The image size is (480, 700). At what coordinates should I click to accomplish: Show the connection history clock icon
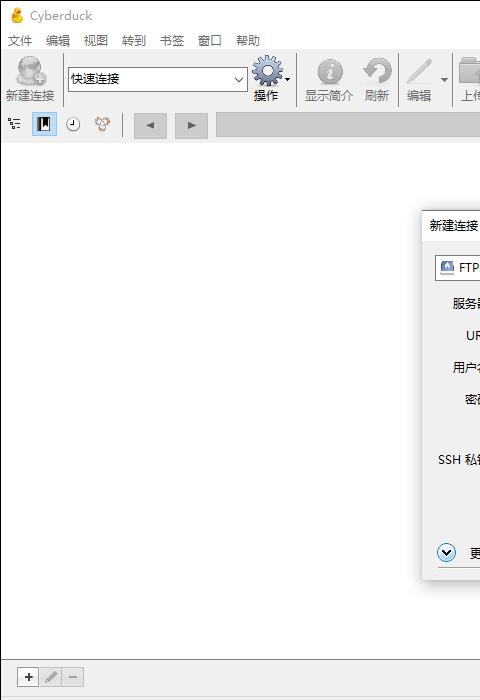73,124
